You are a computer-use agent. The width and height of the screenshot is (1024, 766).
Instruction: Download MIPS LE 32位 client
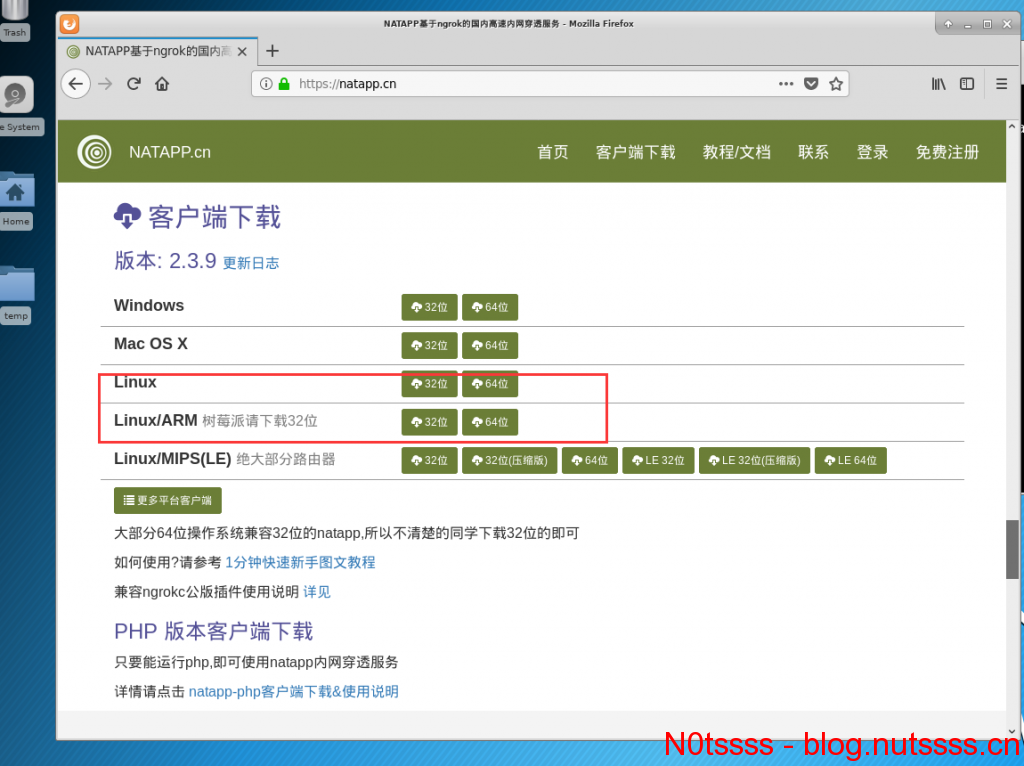click(x=658, y=460)
